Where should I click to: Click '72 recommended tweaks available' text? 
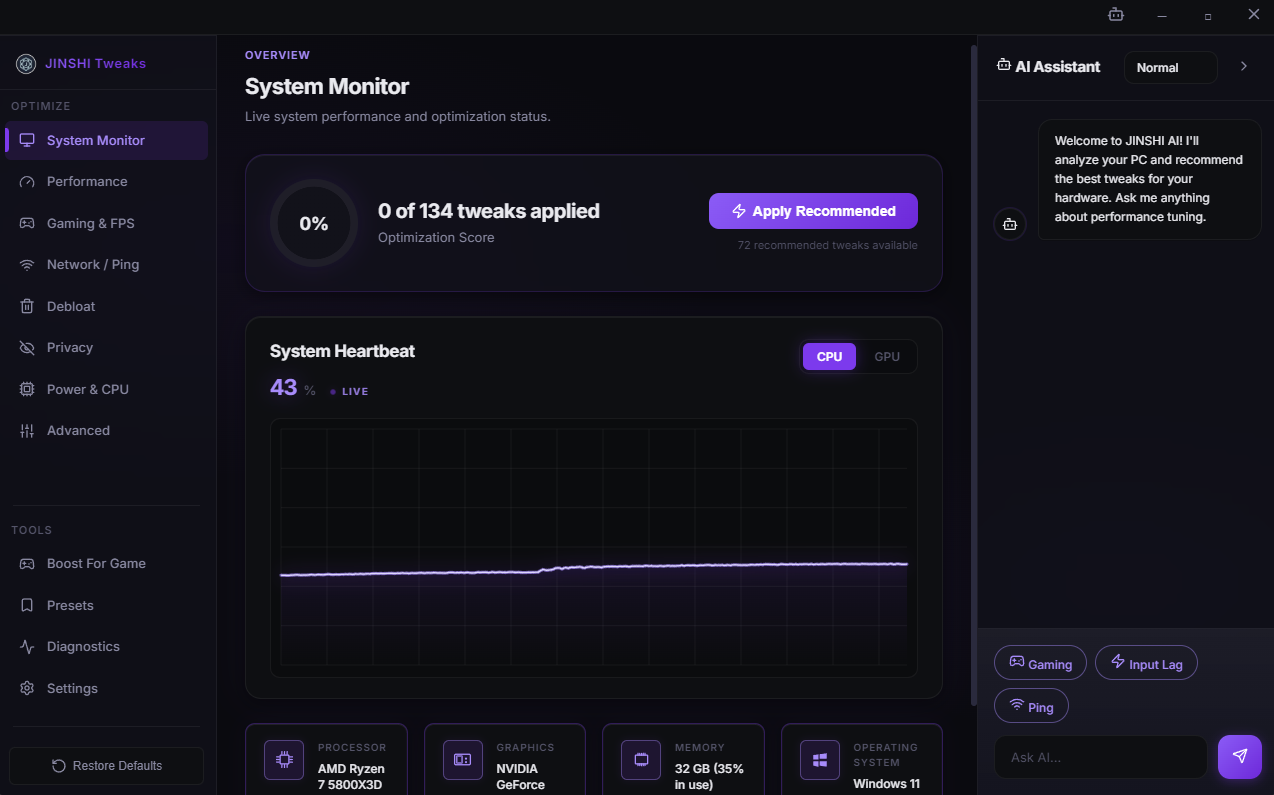(827, 245)
